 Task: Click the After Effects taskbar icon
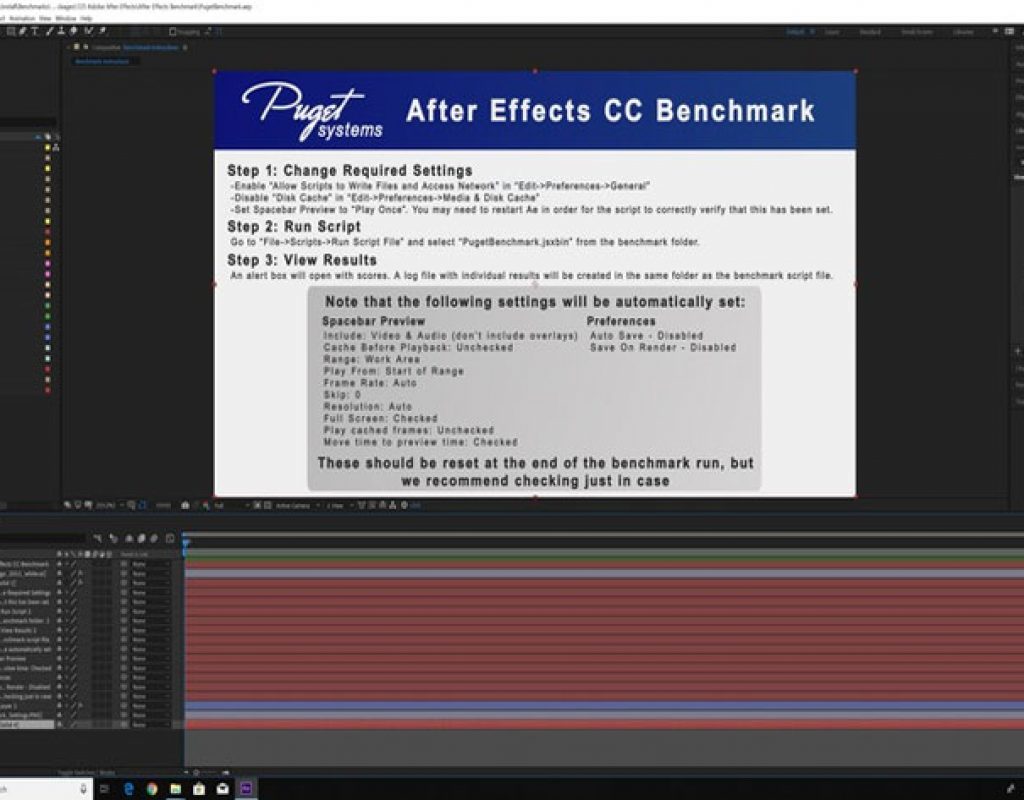click(x=246, y=788)
